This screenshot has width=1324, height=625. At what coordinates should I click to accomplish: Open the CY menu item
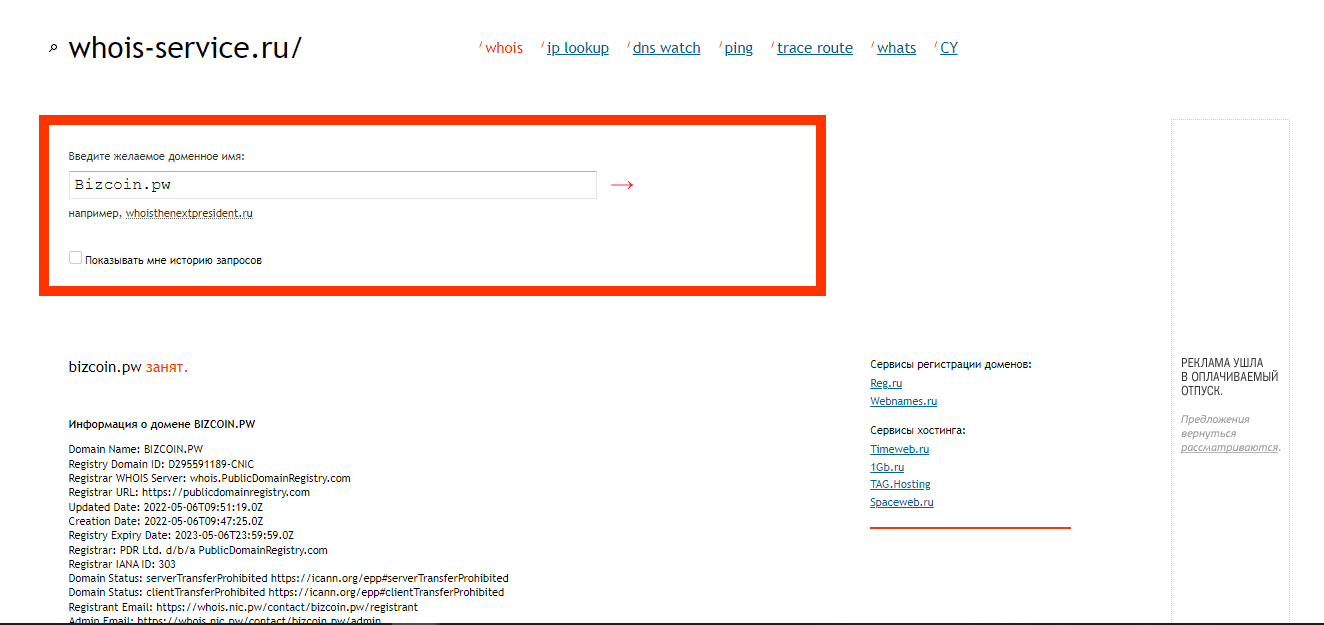pos(948,48)
